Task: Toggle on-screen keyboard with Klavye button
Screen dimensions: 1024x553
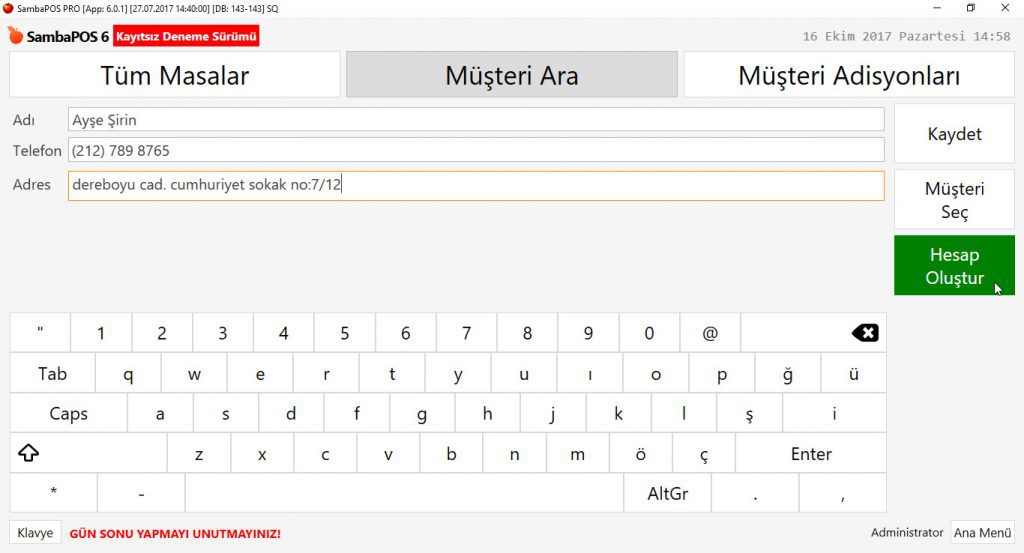Action: (35, 533)
